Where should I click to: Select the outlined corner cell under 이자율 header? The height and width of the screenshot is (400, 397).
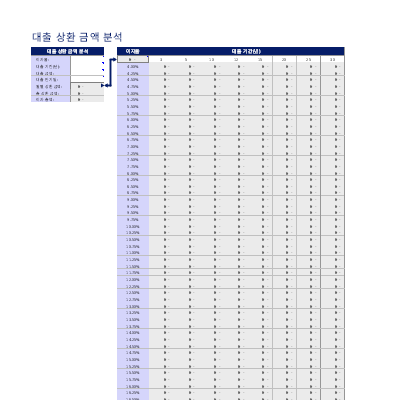pos(133,59)
